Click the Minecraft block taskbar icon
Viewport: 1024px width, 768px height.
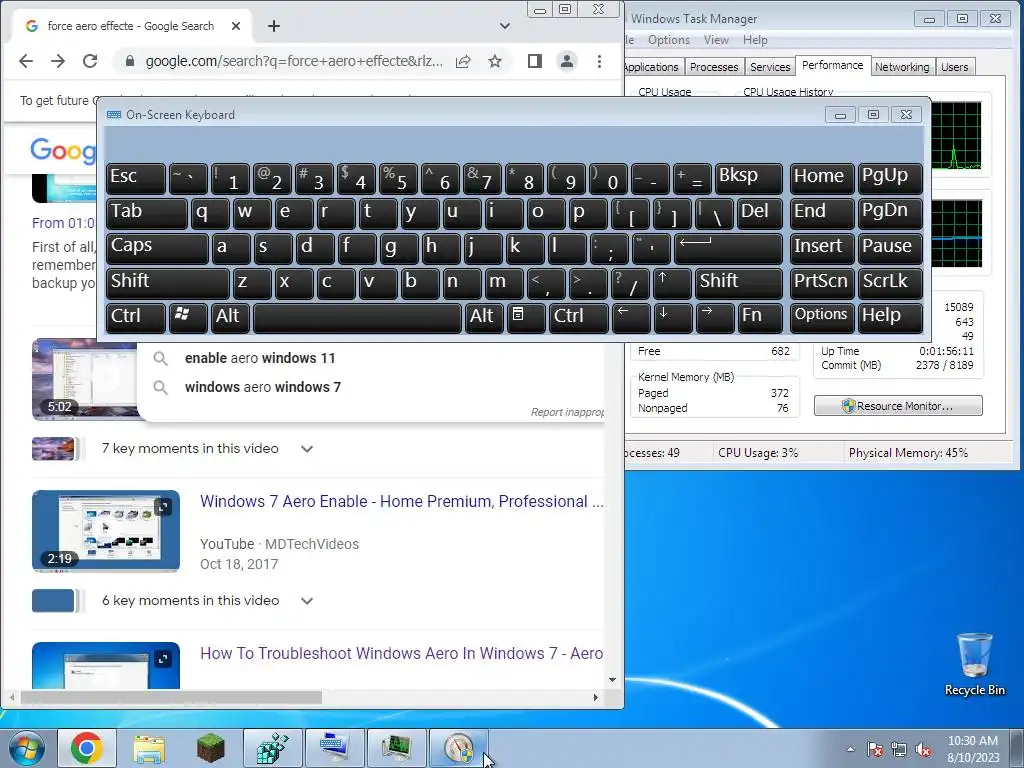(210, 748)
